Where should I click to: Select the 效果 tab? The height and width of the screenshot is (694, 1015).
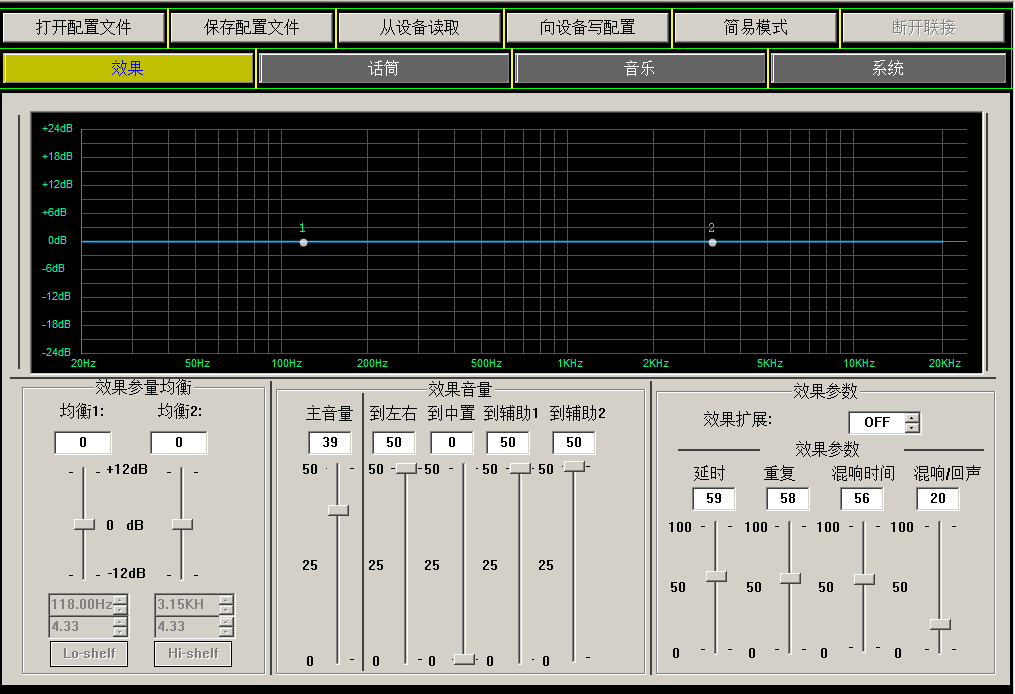click(128, 69)
